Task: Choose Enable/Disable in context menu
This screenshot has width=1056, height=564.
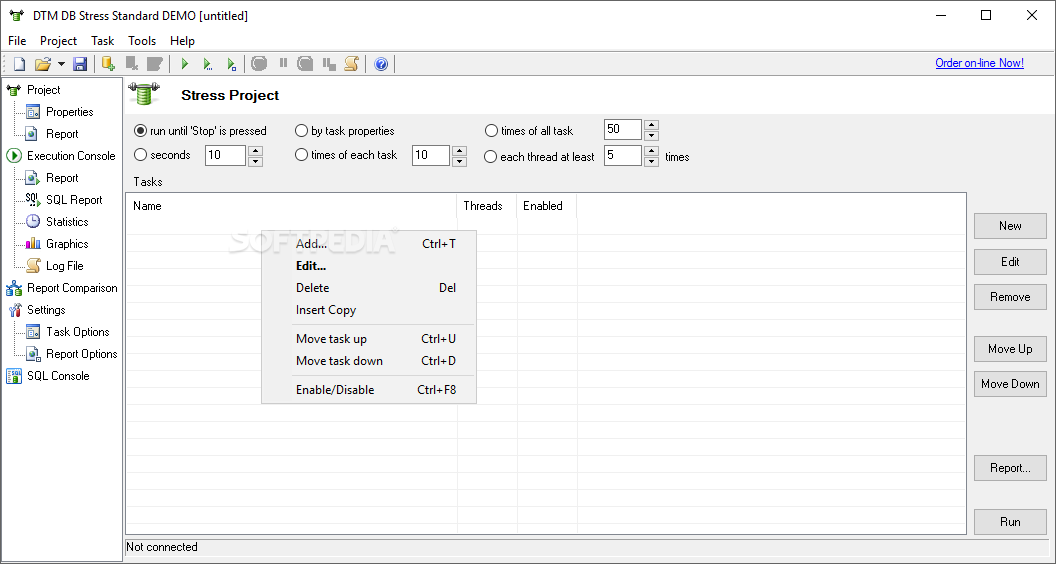Action: tap(369, 389)
